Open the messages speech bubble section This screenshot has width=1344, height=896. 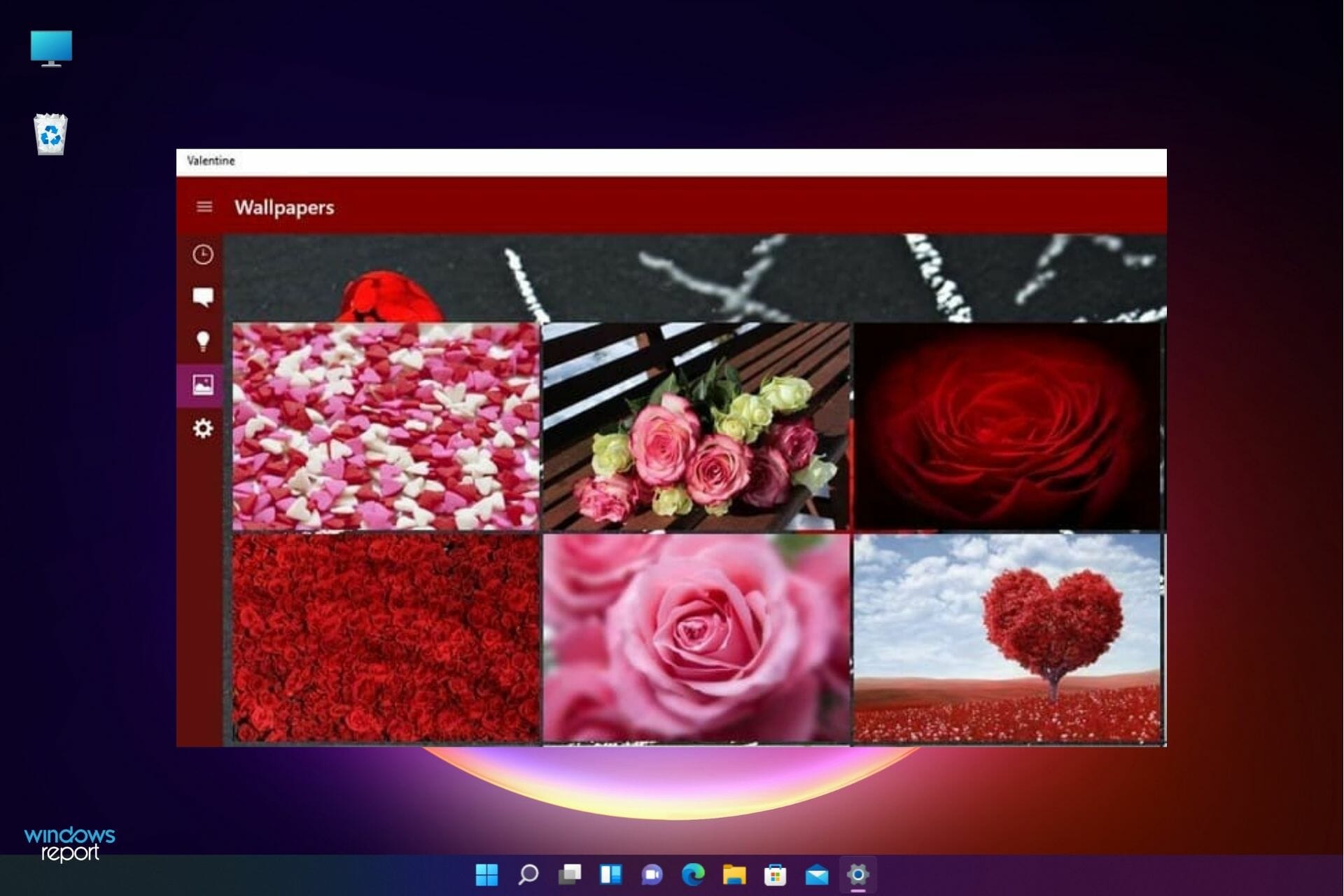coord(203,297)
